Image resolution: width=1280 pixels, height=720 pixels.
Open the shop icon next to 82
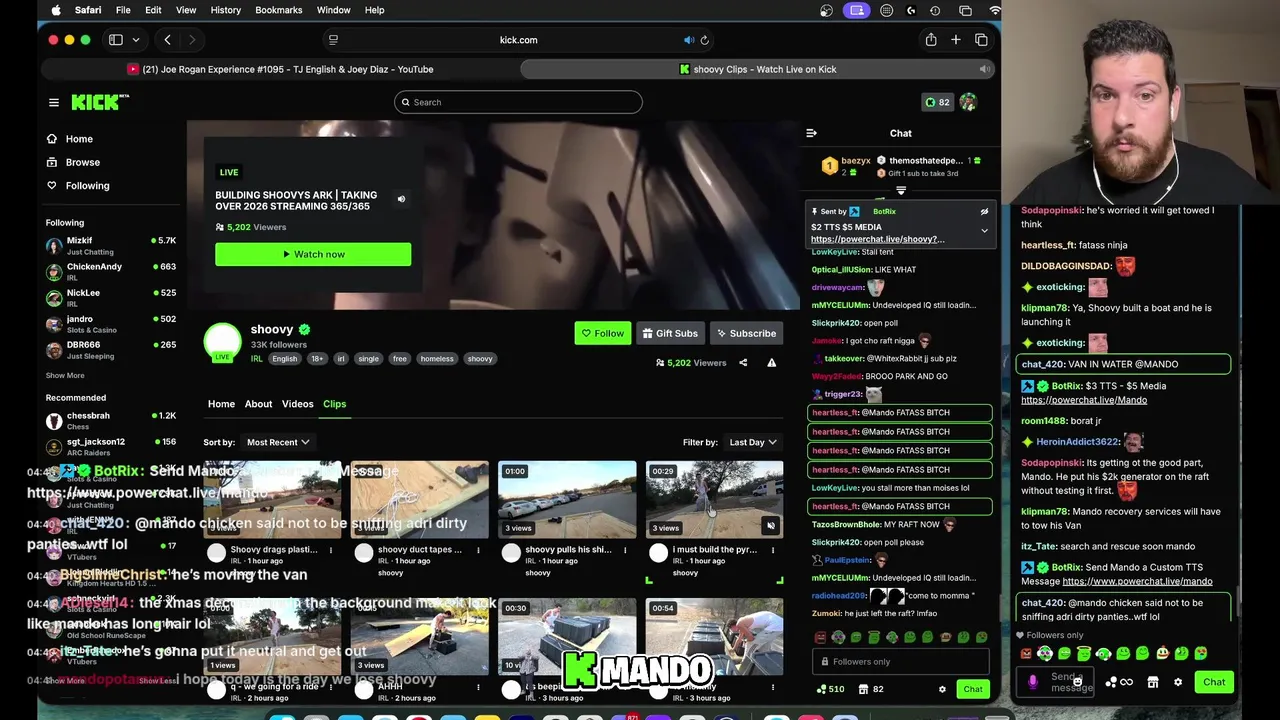point(863,689)
